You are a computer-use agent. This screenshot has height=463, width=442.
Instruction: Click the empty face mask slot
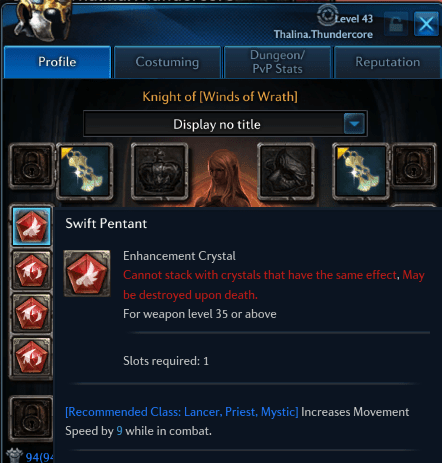(x=286, y=171)
